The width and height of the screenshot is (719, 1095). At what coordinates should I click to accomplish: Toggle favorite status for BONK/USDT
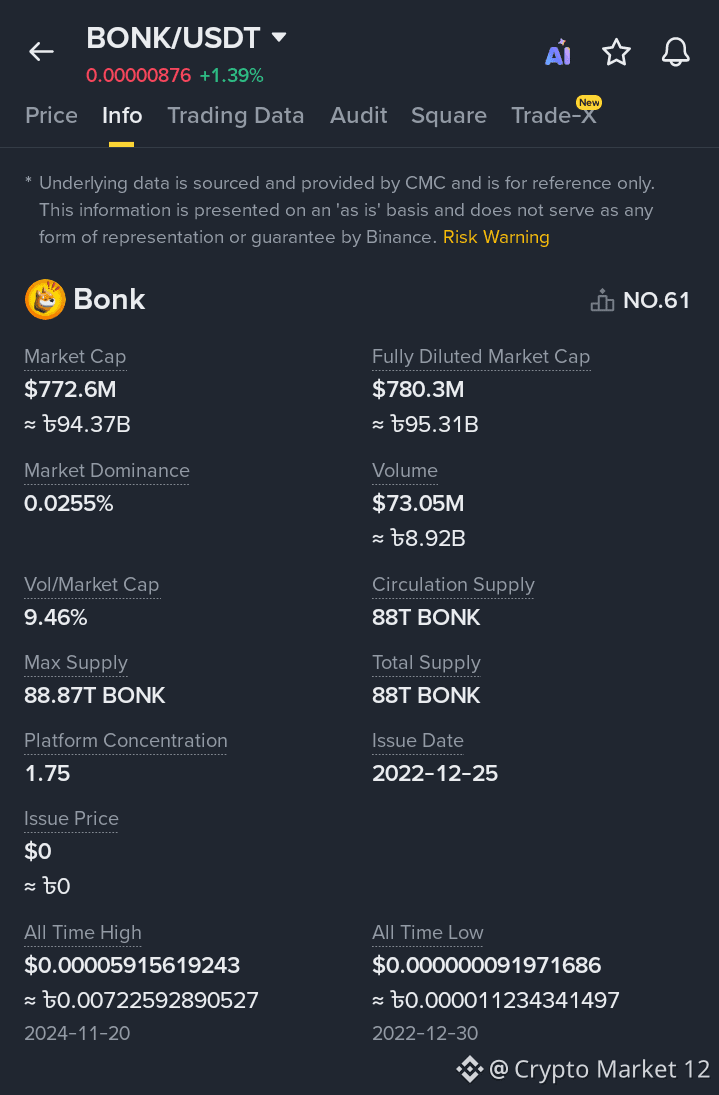pyautogui.click(x=616, y=52)
